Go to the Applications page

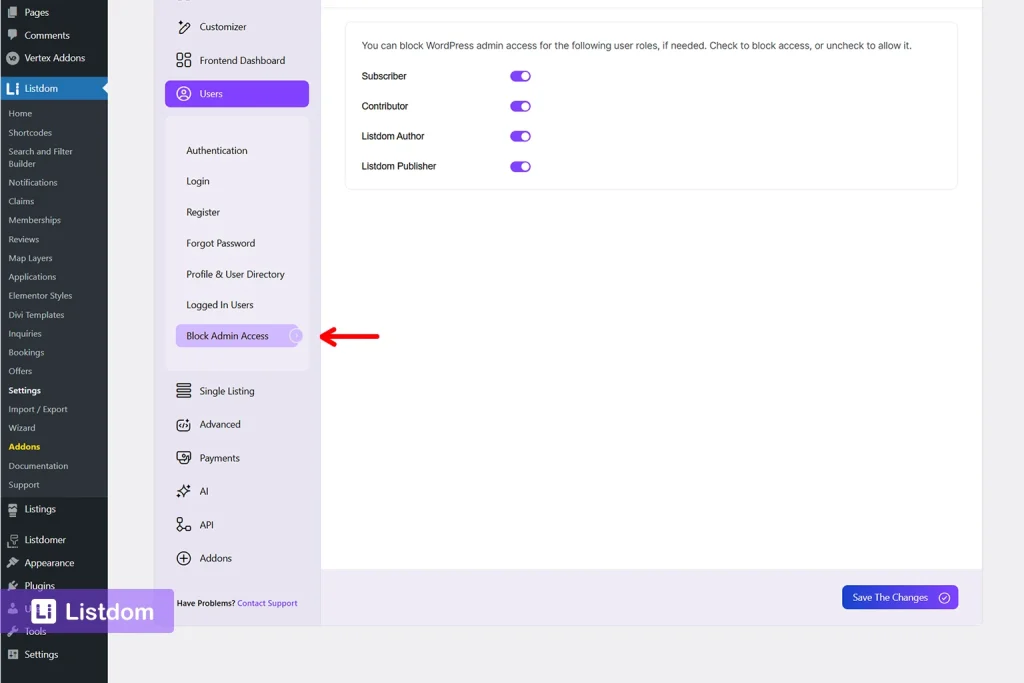(x=32, y=277)
